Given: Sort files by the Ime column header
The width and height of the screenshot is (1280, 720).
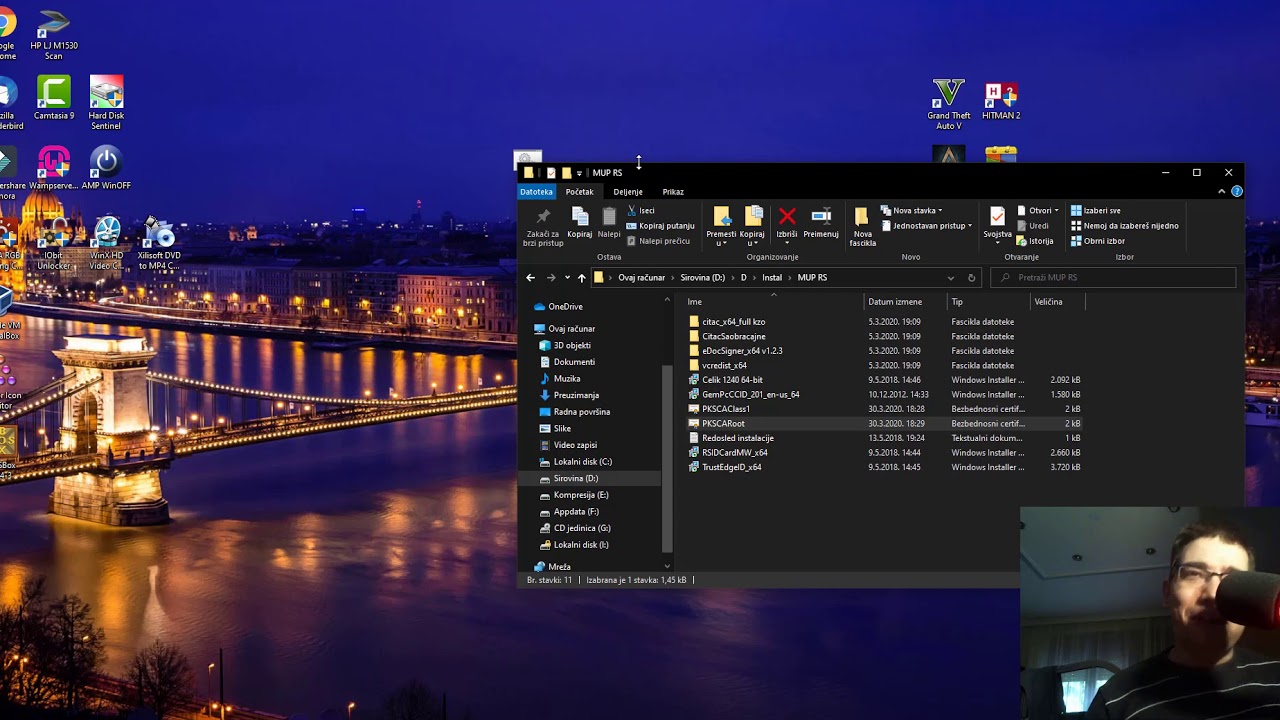Looking at the screenshot, I should tap(774, 302).
